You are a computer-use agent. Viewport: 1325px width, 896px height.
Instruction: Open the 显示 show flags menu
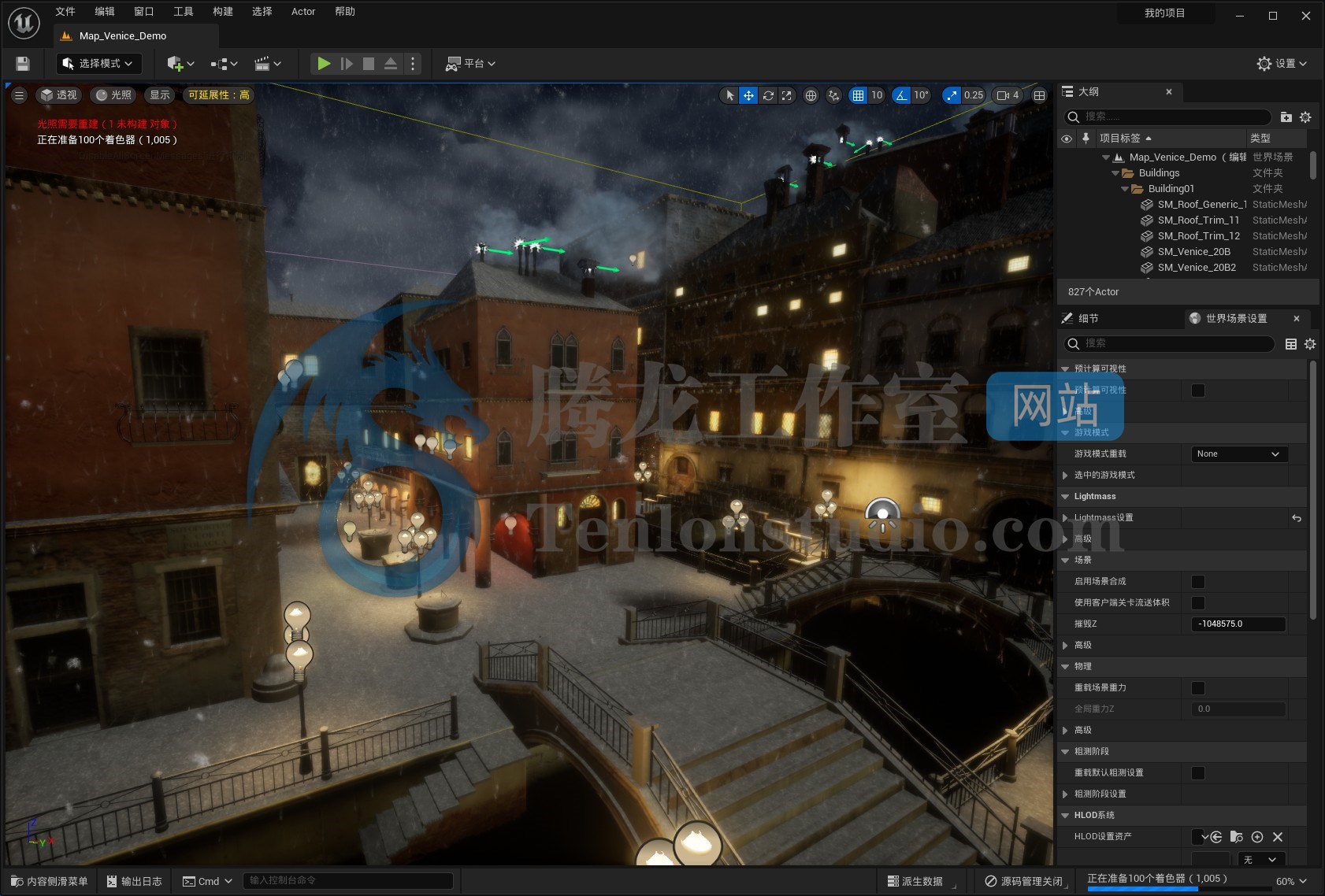click(160, 95)
